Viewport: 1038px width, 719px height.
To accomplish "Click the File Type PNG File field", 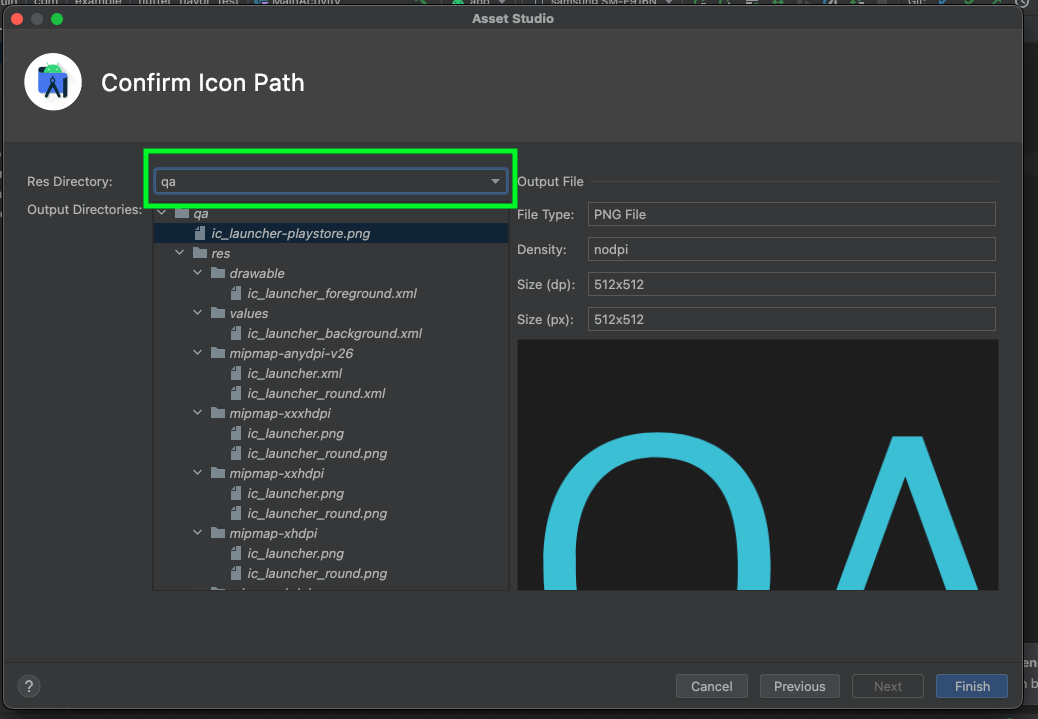I will tap(792, 215).
